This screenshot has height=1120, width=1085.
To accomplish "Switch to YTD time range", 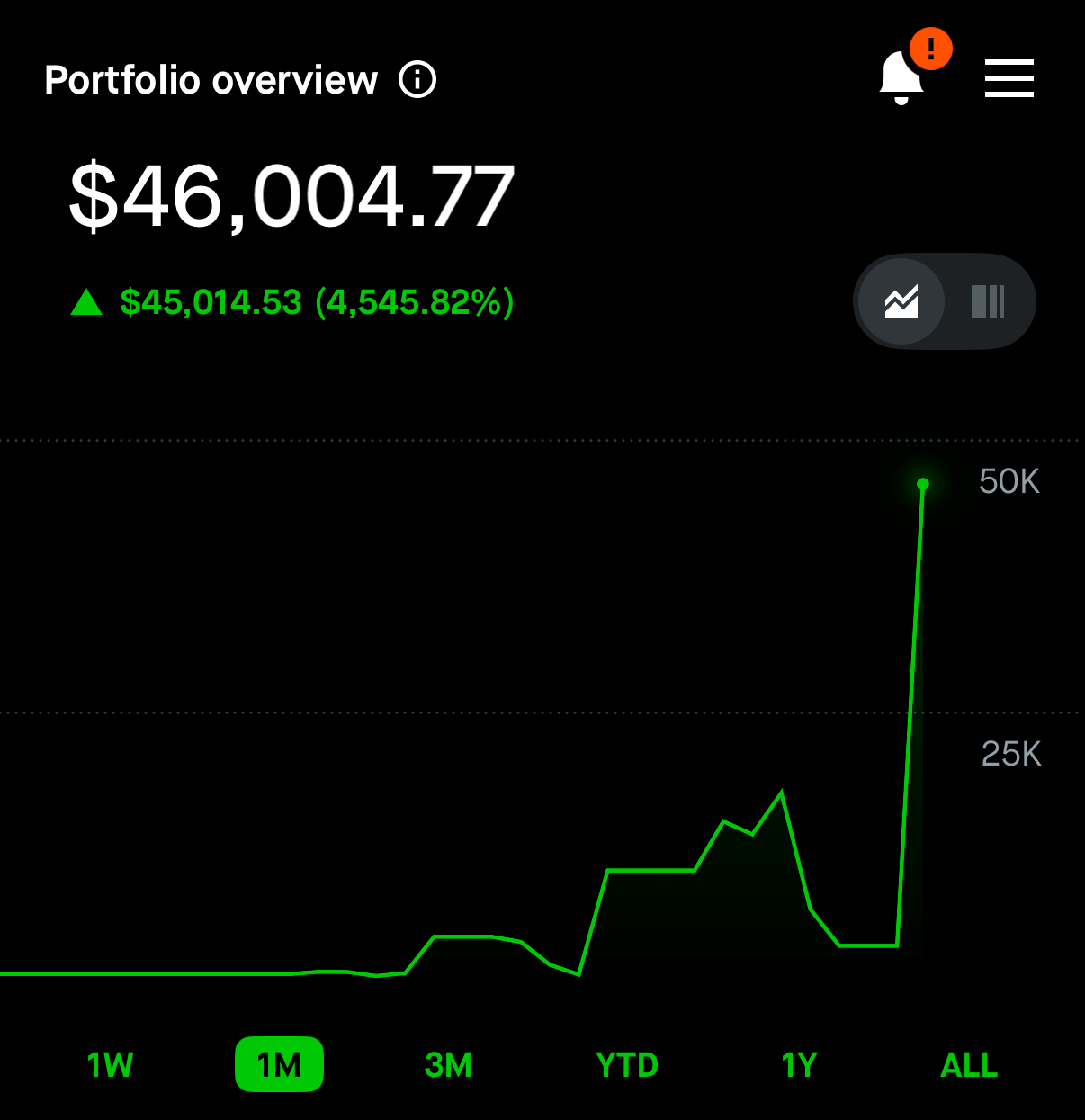I will (627, 1065).
